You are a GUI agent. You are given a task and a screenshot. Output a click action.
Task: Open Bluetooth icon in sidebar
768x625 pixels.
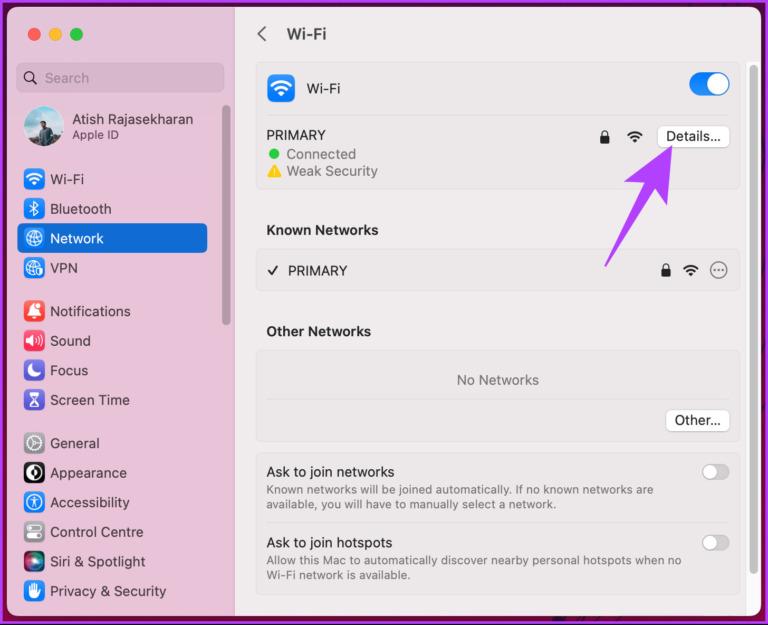point(34,209)
